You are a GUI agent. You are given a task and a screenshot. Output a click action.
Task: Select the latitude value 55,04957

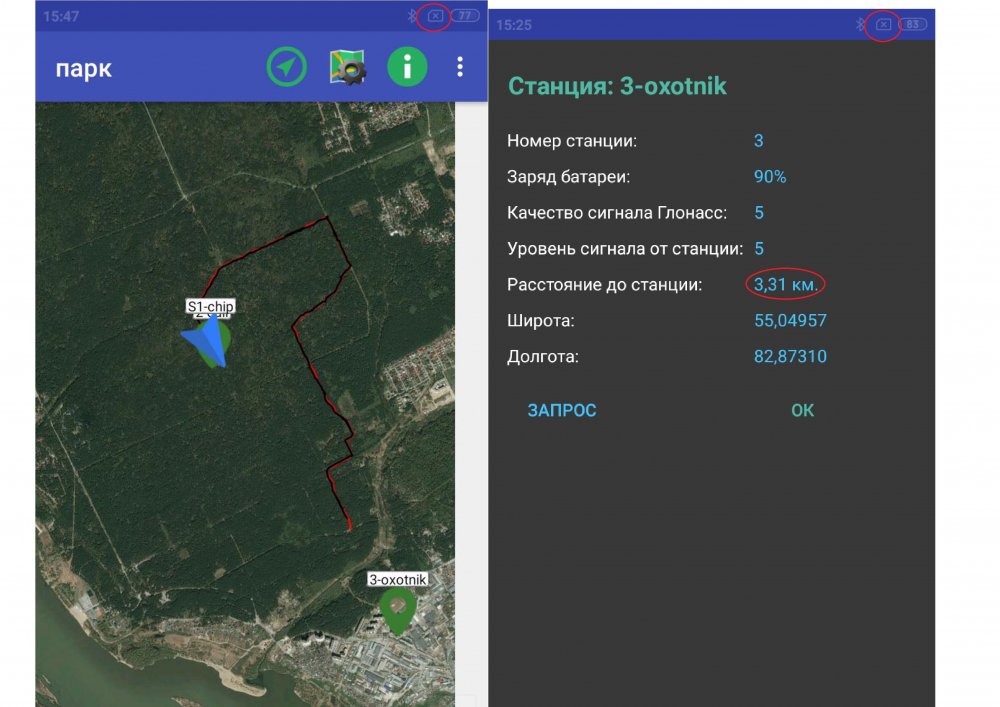click(790, 321)
